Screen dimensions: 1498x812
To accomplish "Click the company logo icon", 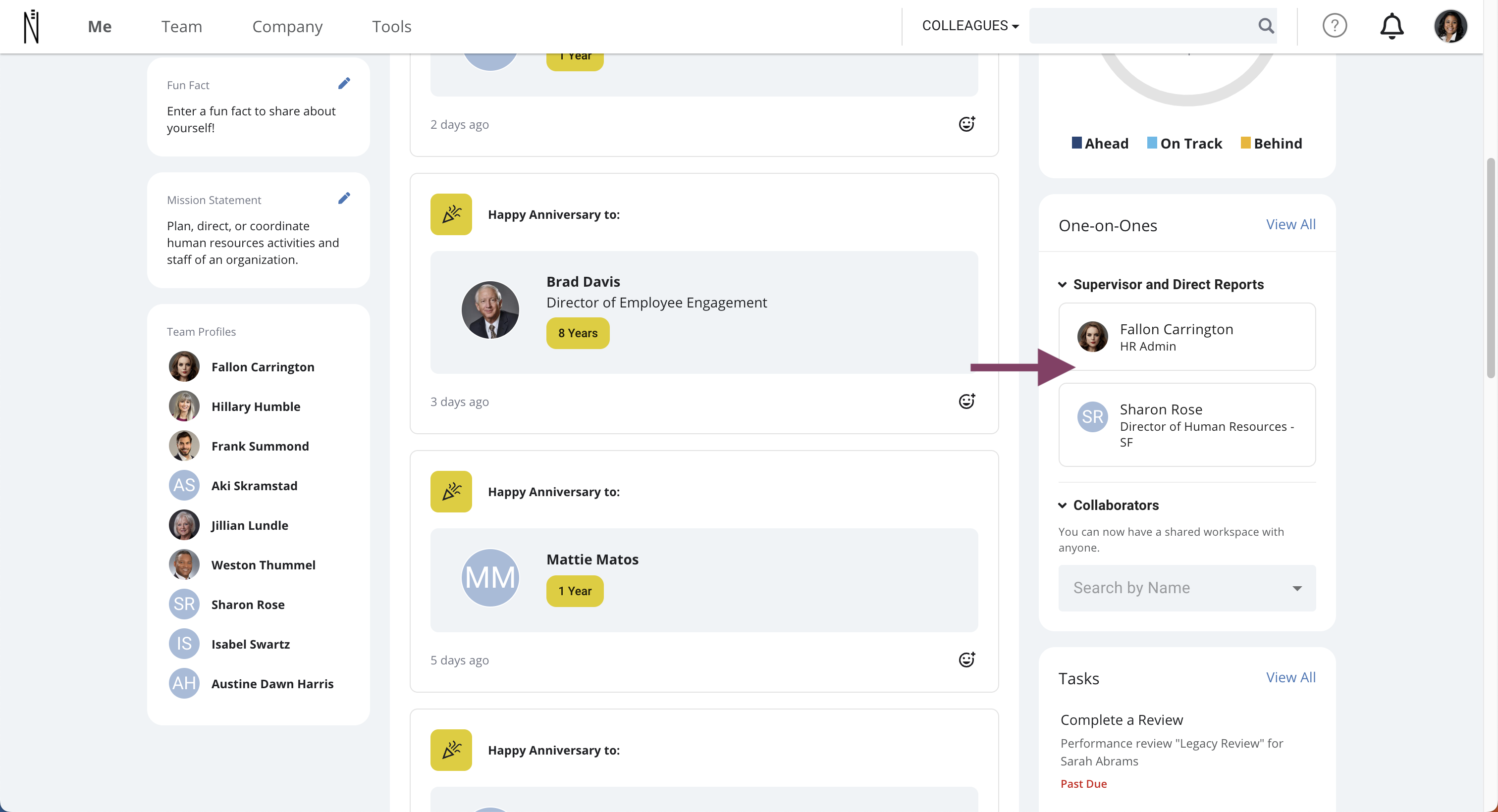I will tap(31, 26).
